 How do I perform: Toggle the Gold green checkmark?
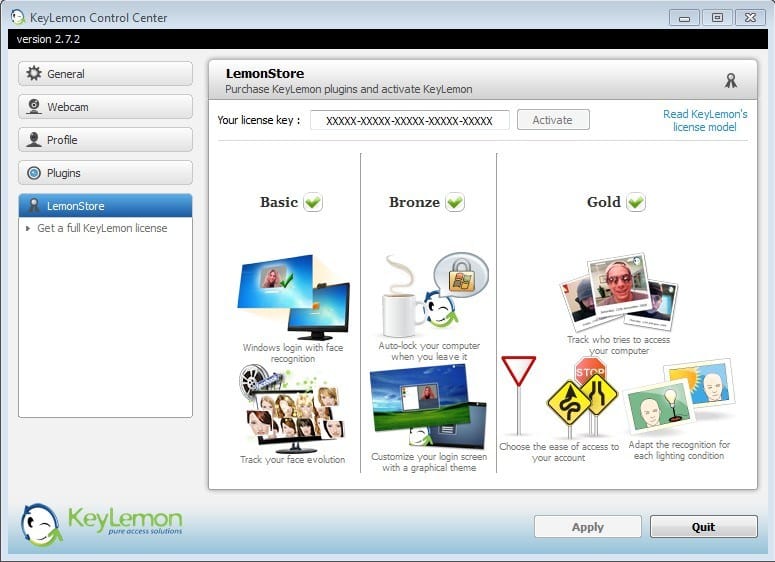pos(636,202)
